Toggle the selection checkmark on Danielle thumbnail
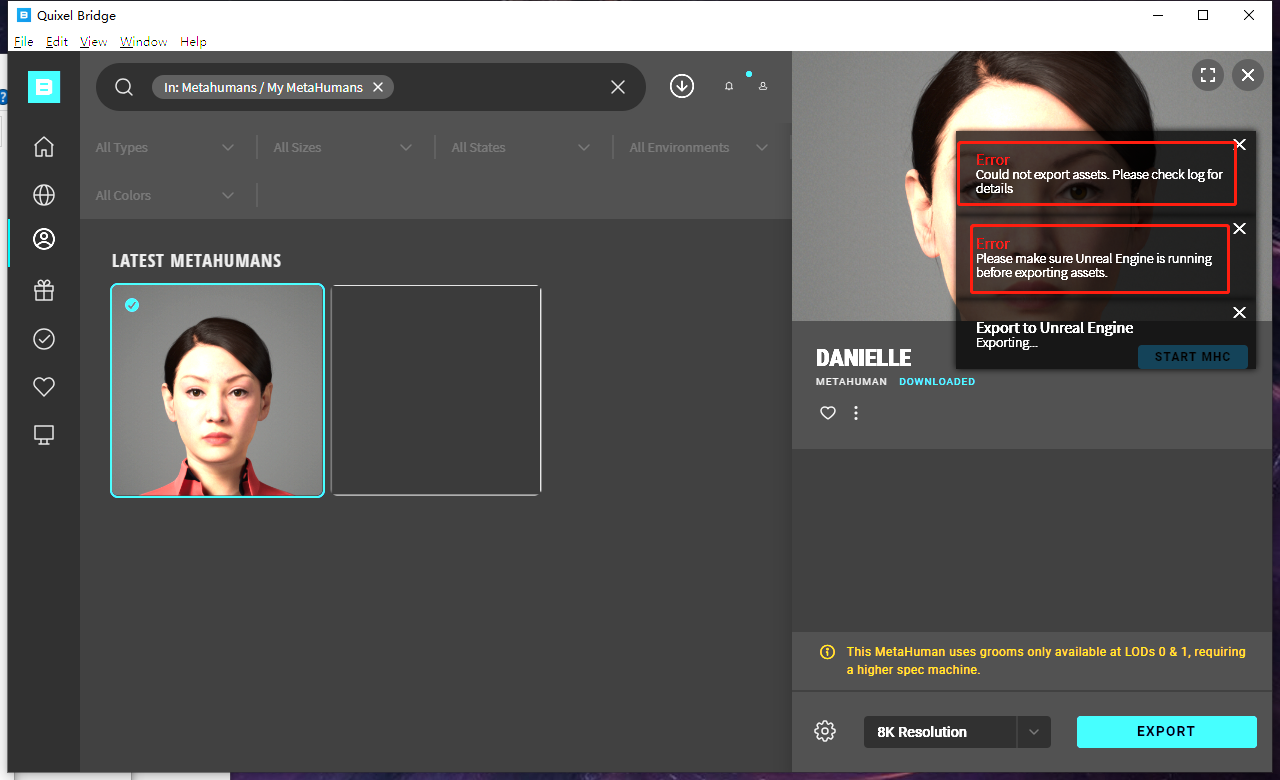This screenshot has width=1280, height=780. (132, 305)
